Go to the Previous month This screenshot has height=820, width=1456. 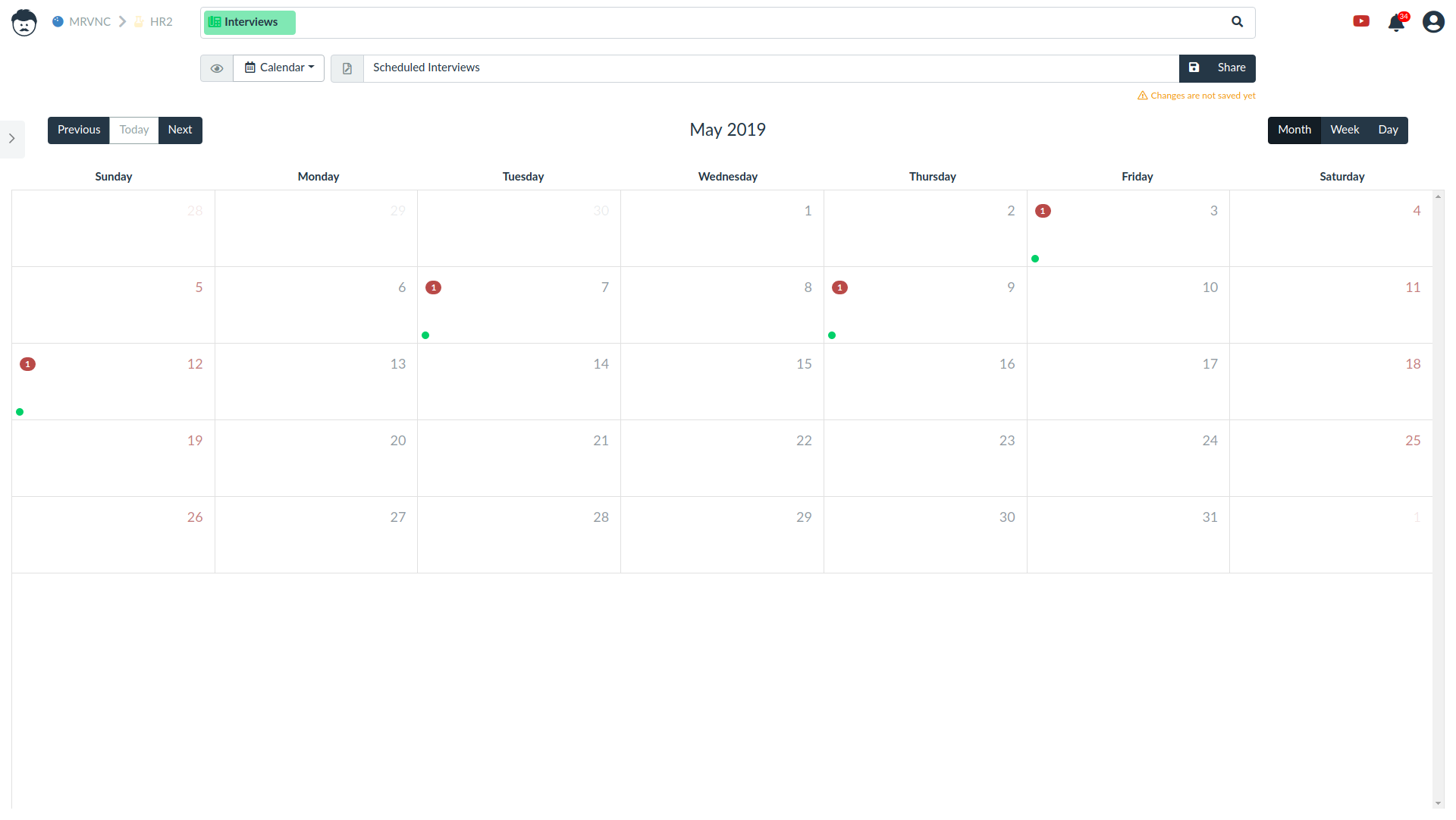tap(79, 130)
